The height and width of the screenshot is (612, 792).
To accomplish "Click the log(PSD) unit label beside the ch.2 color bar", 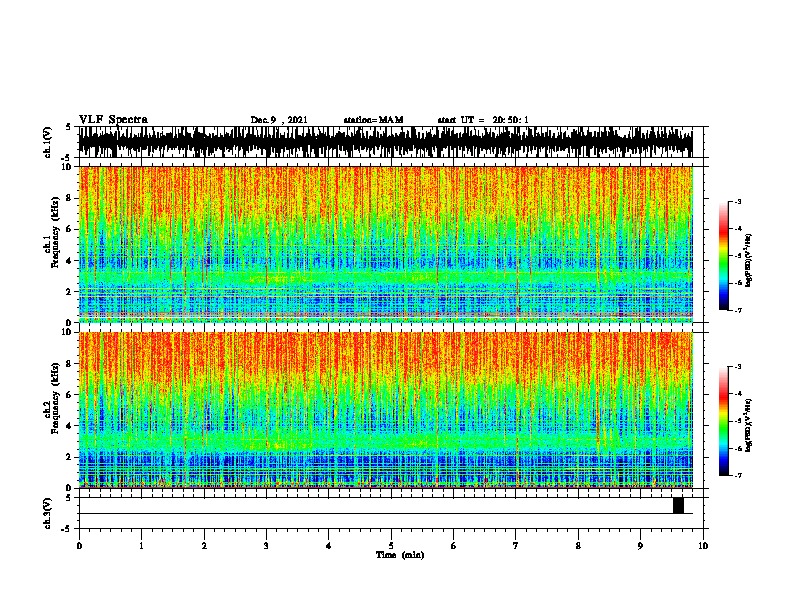I will point(749,425).
